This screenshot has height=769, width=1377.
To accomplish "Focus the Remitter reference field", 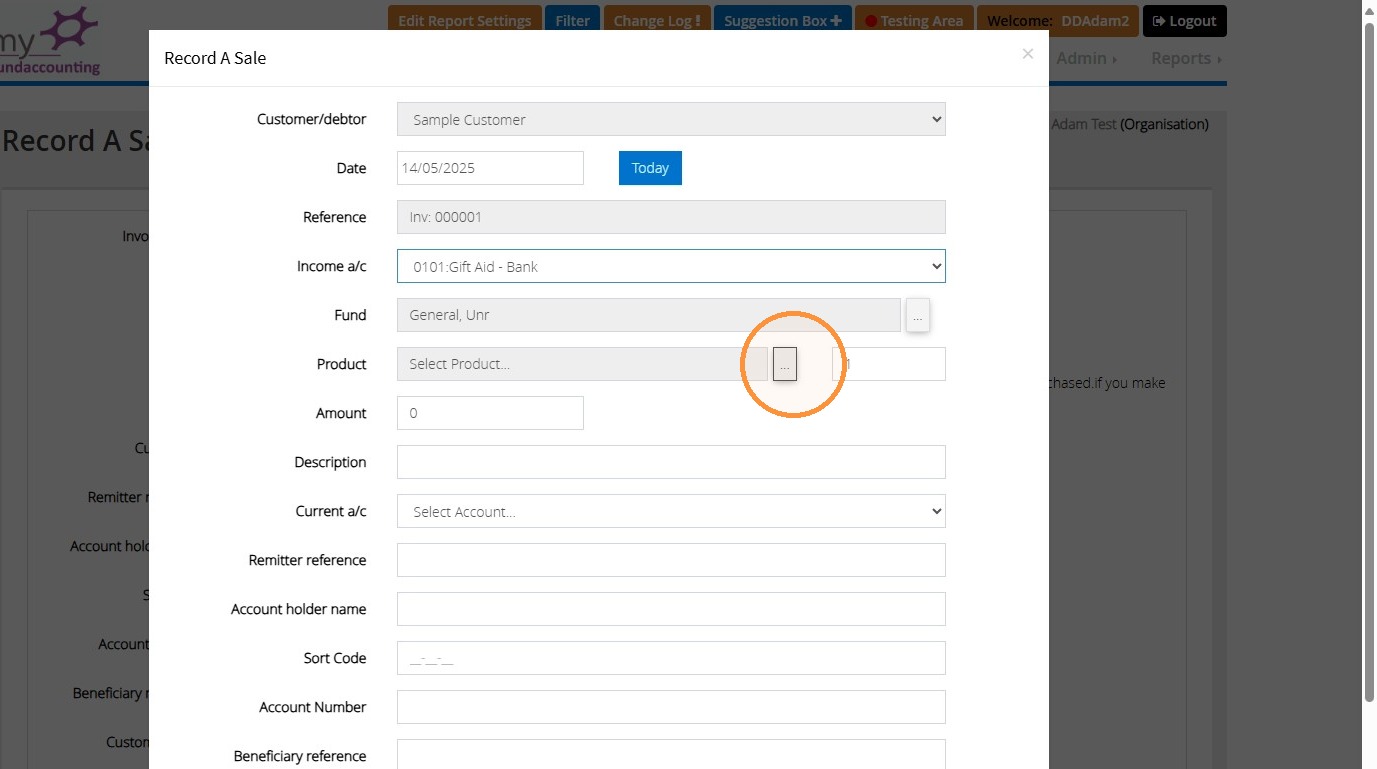I will [x=671, y=560].
